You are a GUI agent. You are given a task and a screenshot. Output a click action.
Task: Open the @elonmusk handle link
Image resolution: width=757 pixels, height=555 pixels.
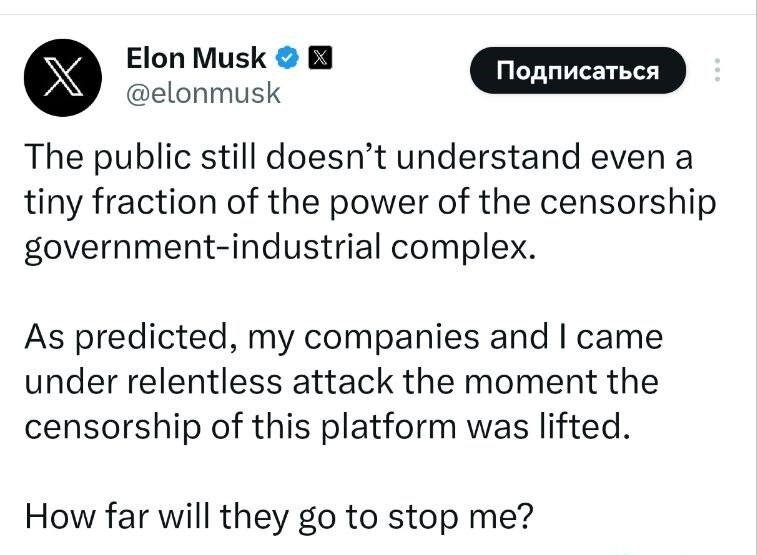(x=203, y=93)
